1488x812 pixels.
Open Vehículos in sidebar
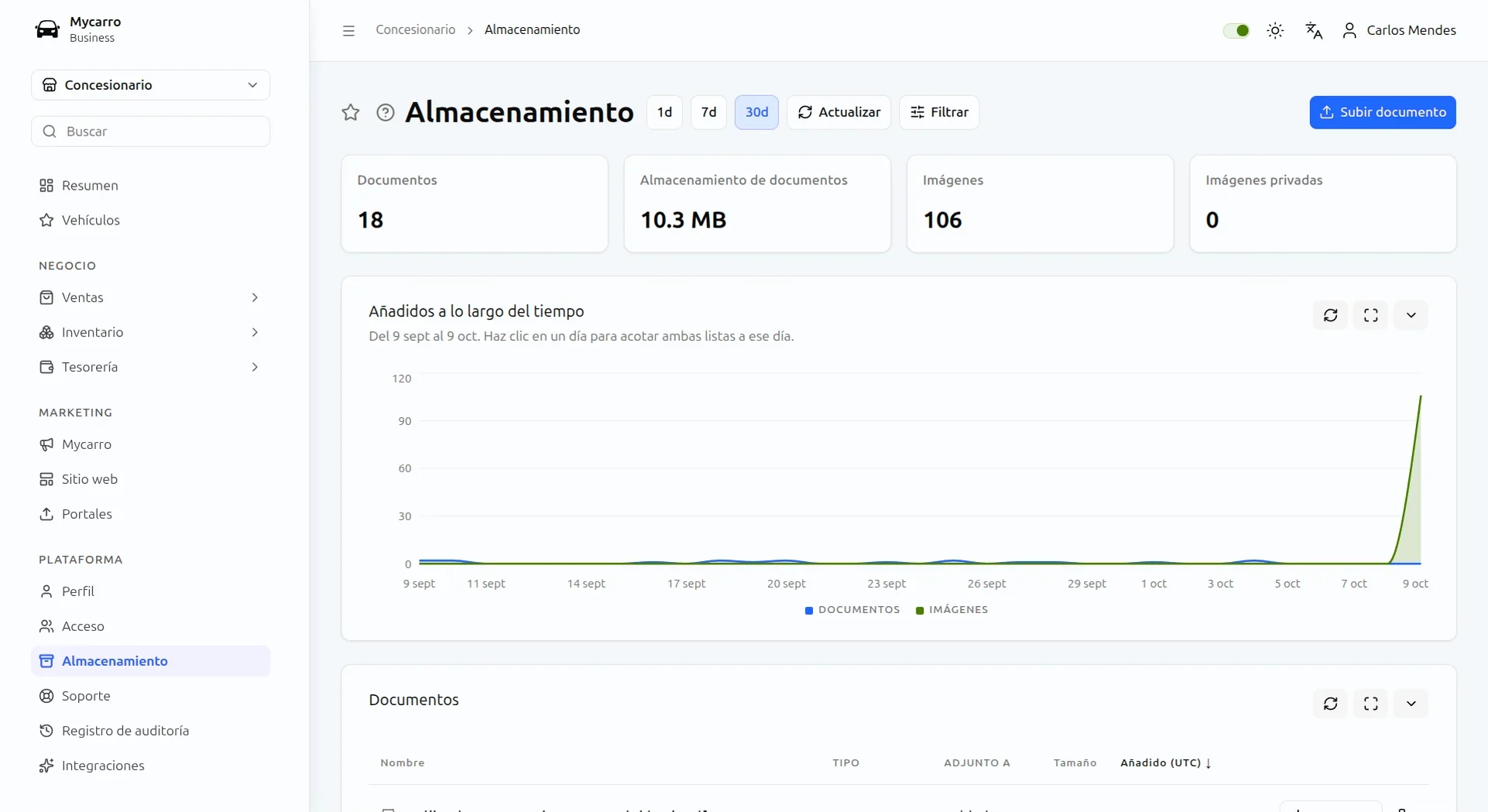coord(151,221)
